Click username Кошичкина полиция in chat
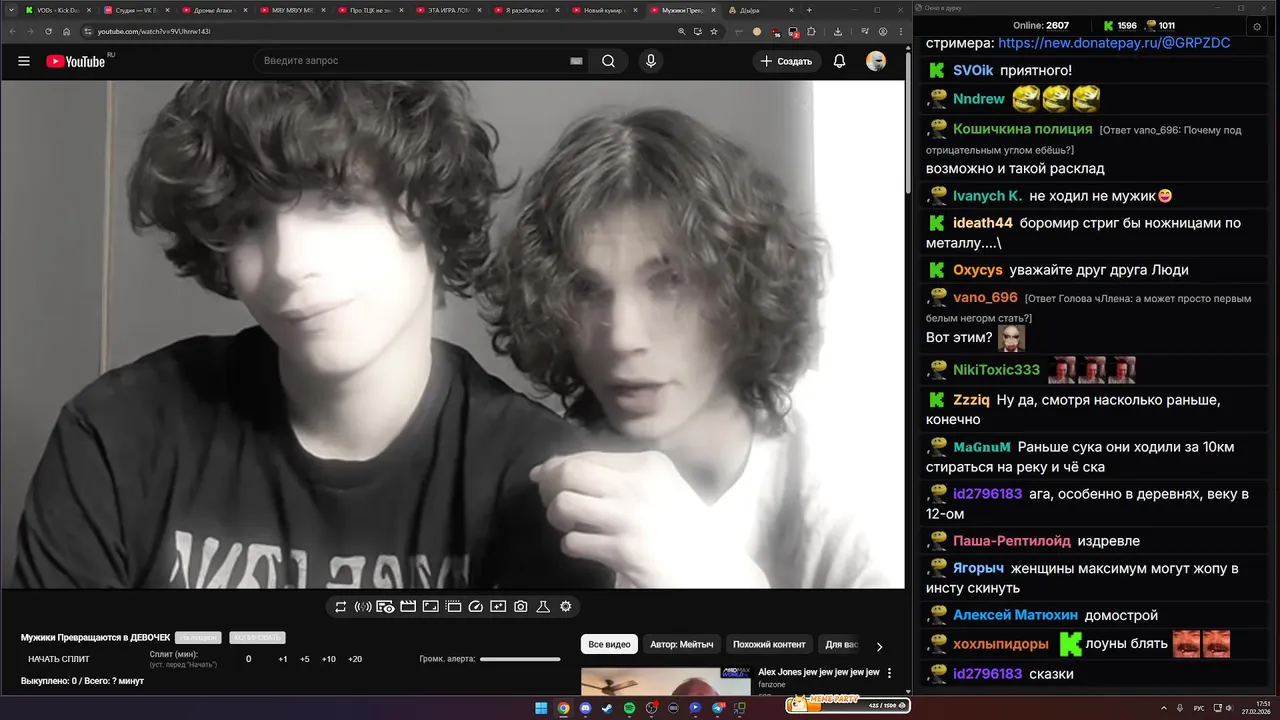Image resolution: width=1280 pixels, height=720 pixels. 1022,129
